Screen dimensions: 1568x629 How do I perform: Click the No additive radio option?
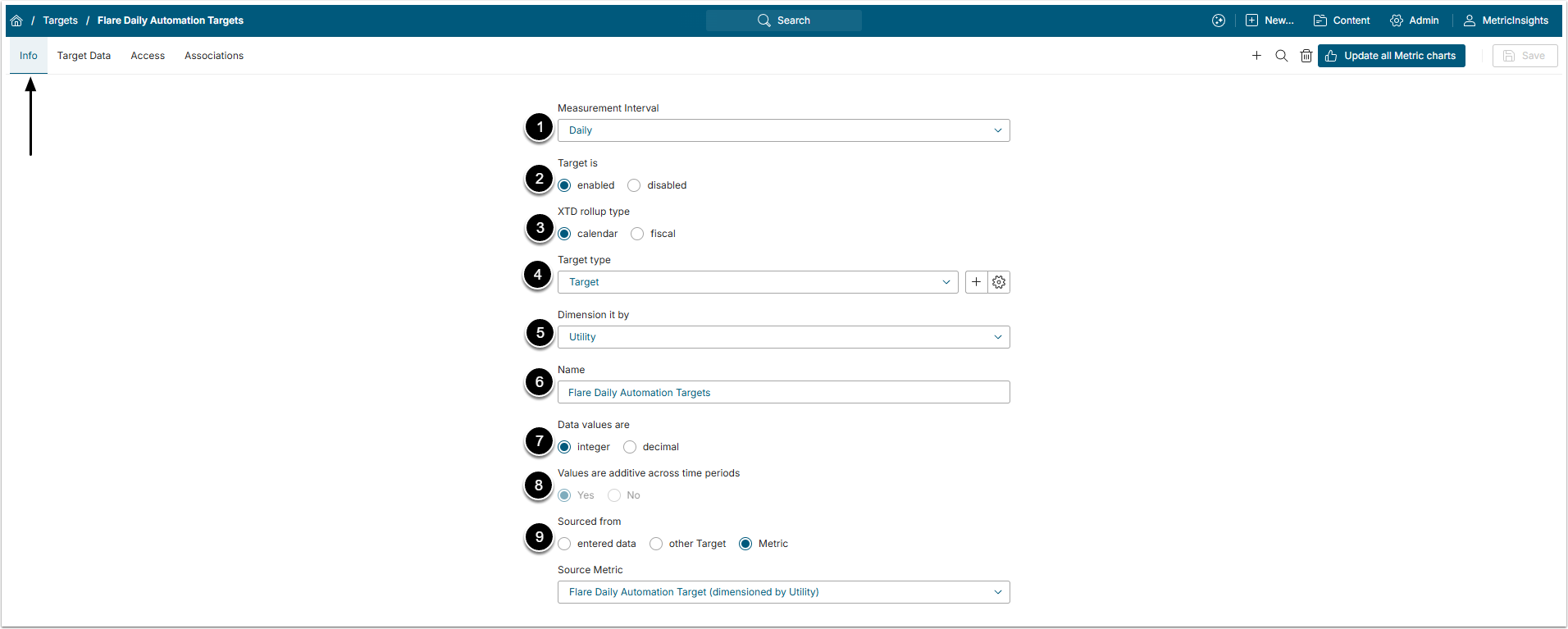(x=614, y=495)
